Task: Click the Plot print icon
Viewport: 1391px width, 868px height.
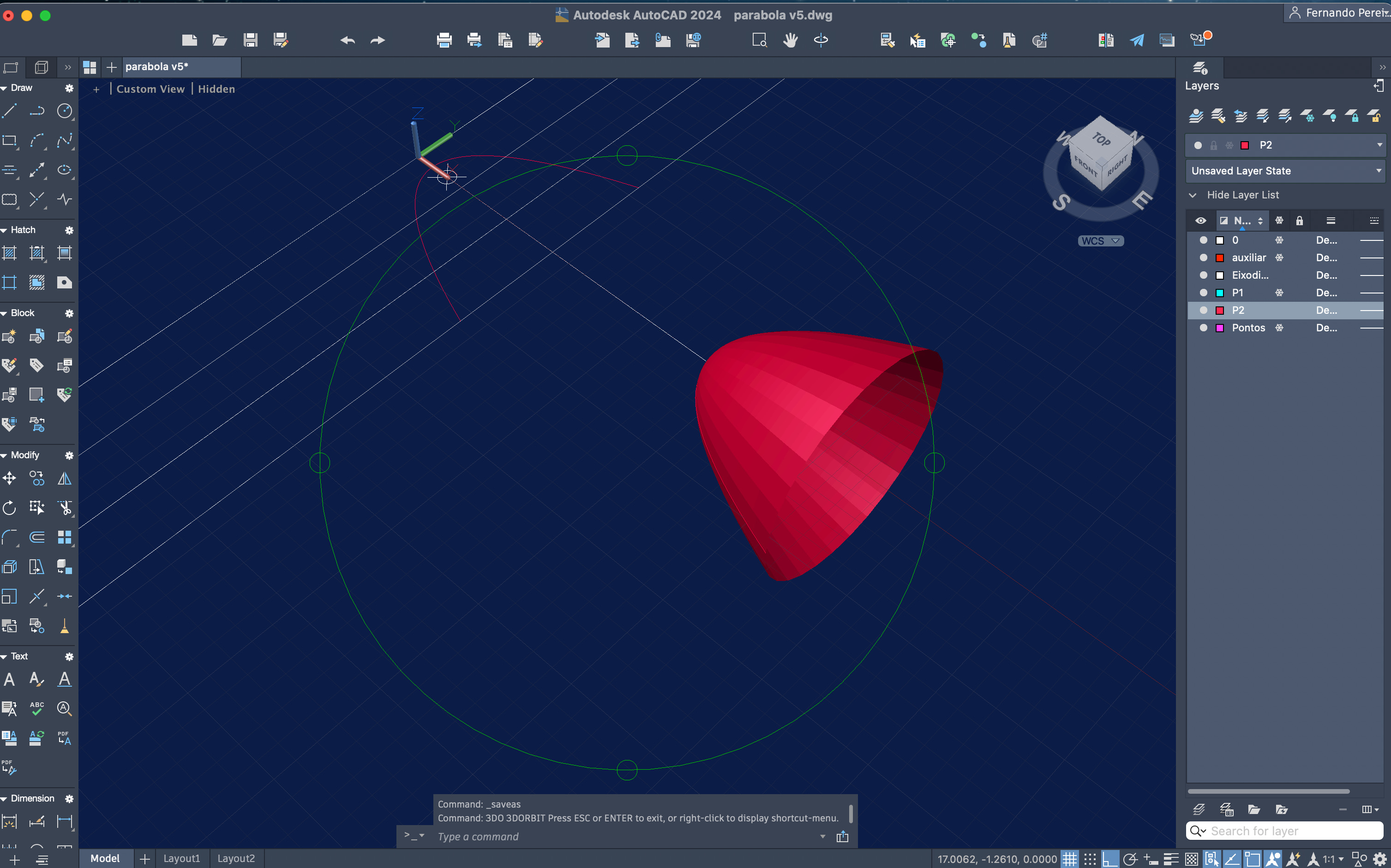Action: tap(444, 40)
